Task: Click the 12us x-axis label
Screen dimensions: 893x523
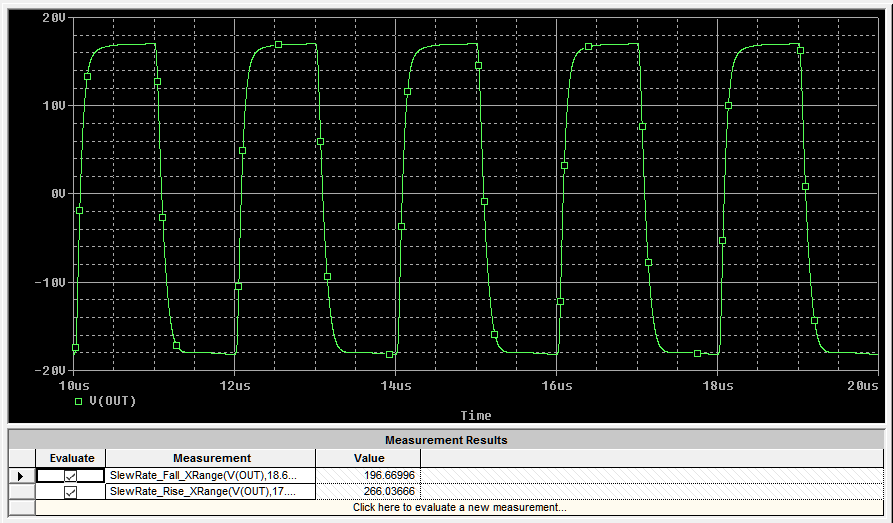Action: 235,386
